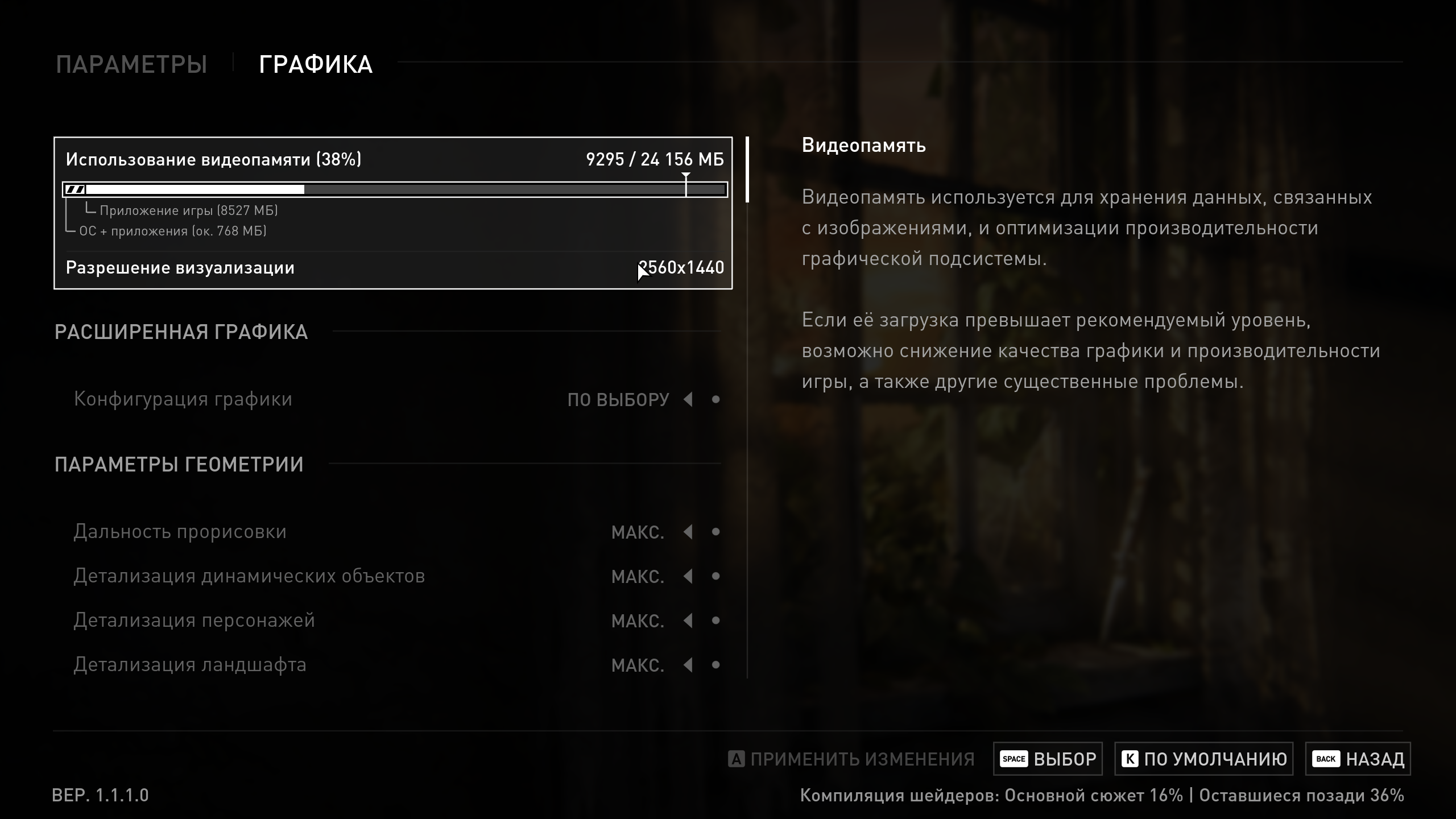1456x819 pixels.
Task: Open the ПО ВЫБОРУ graphics preset selector
Action: [618, 400]
